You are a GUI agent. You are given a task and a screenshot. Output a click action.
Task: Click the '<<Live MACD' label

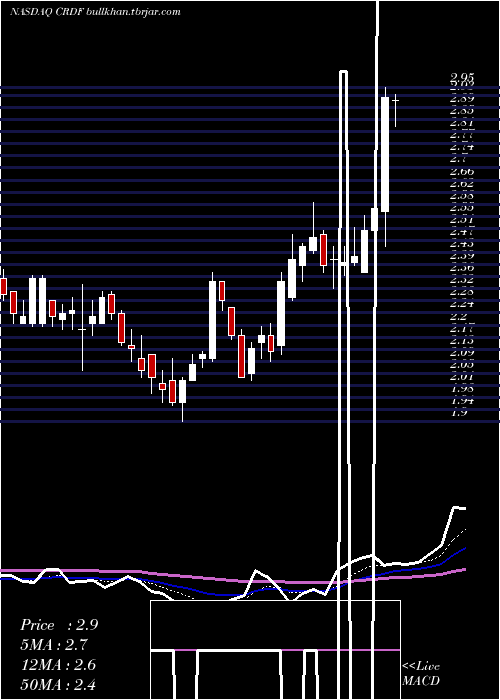421,674
